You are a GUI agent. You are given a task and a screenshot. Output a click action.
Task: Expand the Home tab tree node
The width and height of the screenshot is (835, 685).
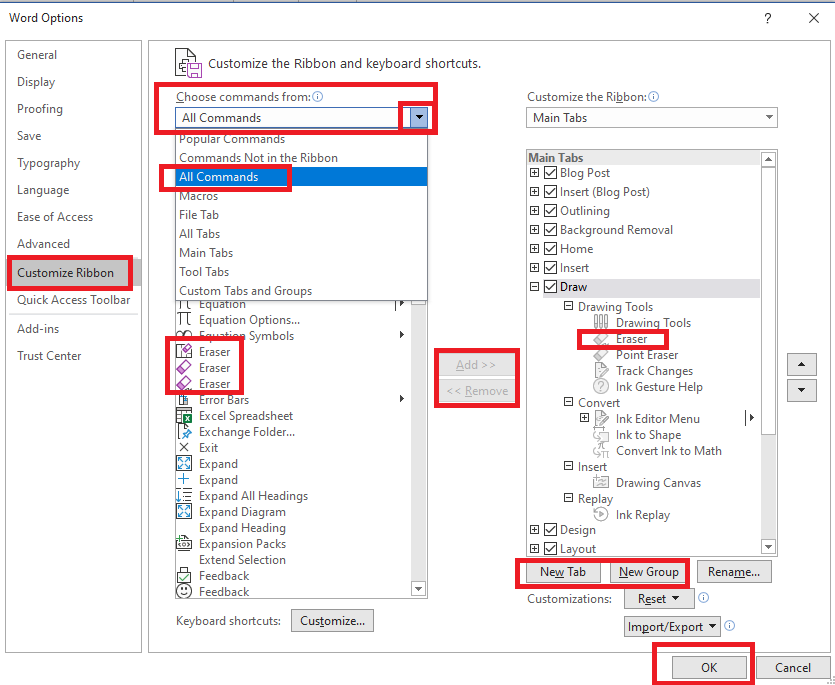pos(535,249)
